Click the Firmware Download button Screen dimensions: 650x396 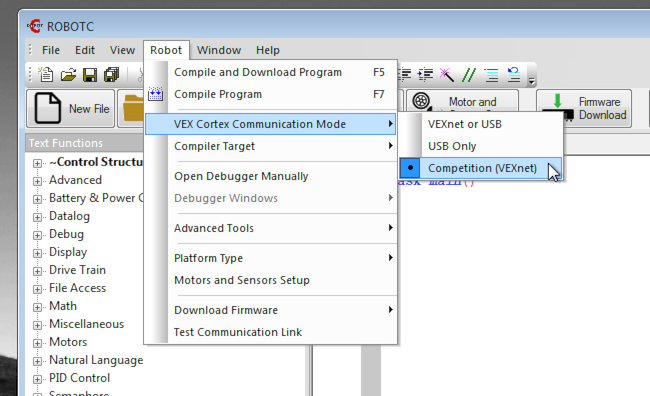[x=584, y=108]
